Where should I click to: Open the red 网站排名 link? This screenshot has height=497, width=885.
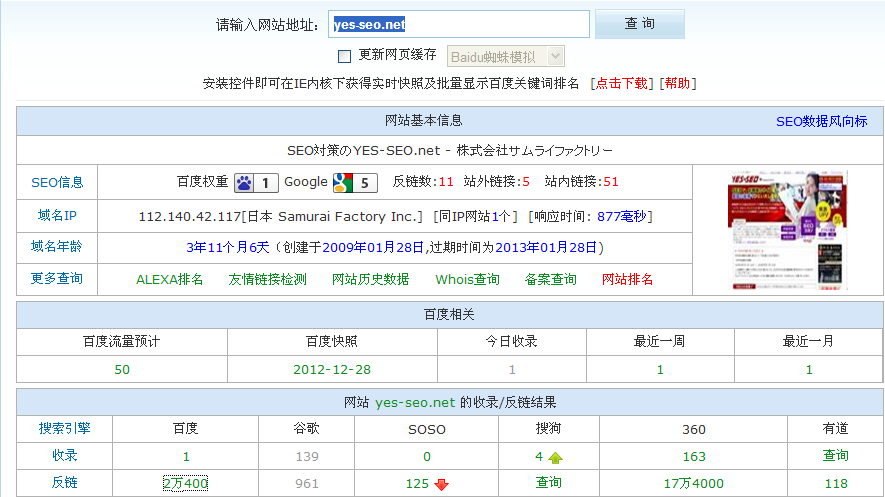(x=628, y=279)
